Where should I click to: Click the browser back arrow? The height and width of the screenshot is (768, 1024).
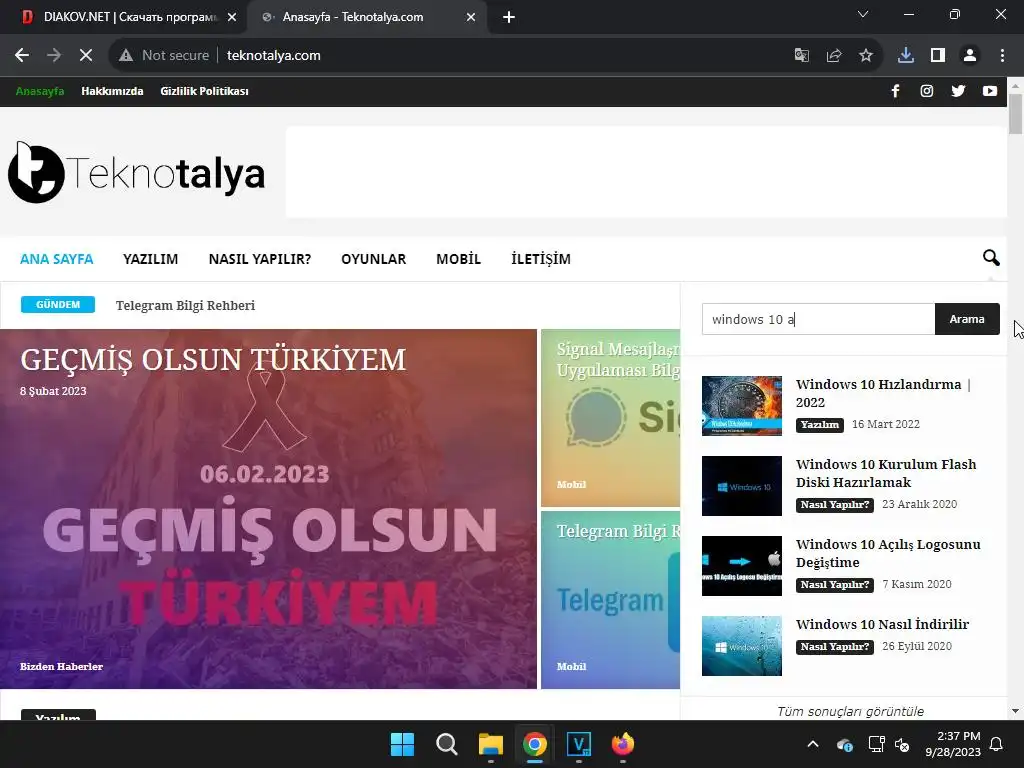click(x=22, y=56)
